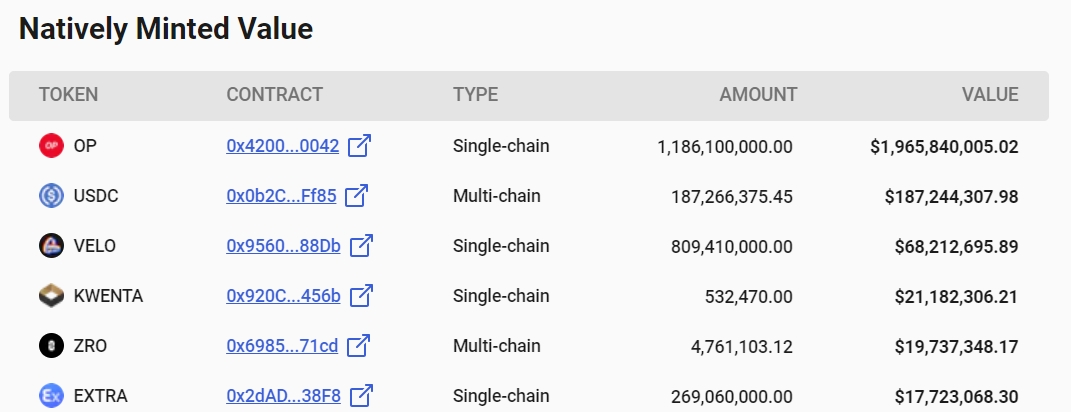
Task: Open external link icon for KWENTA contract
Action: (361, 296)
